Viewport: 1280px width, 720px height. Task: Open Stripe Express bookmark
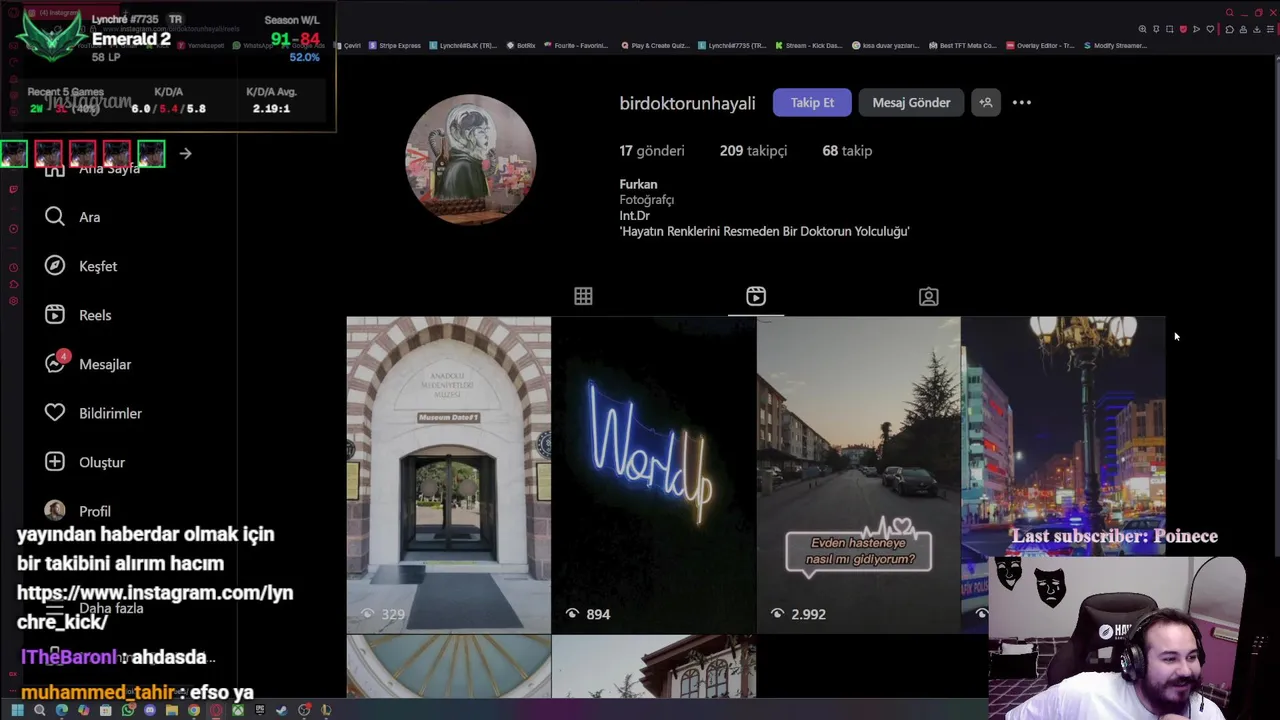click(x=395, y=45)
